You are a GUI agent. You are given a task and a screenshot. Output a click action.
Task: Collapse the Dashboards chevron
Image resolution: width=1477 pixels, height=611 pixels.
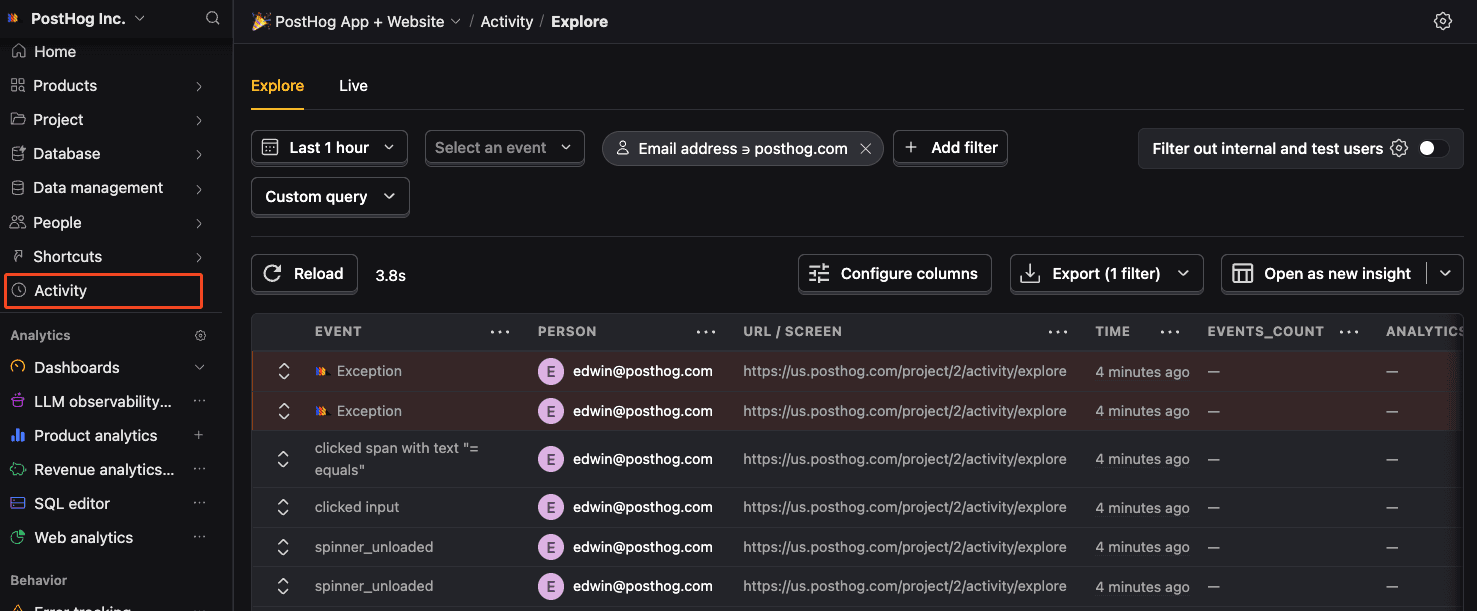[x=199, y=367]
